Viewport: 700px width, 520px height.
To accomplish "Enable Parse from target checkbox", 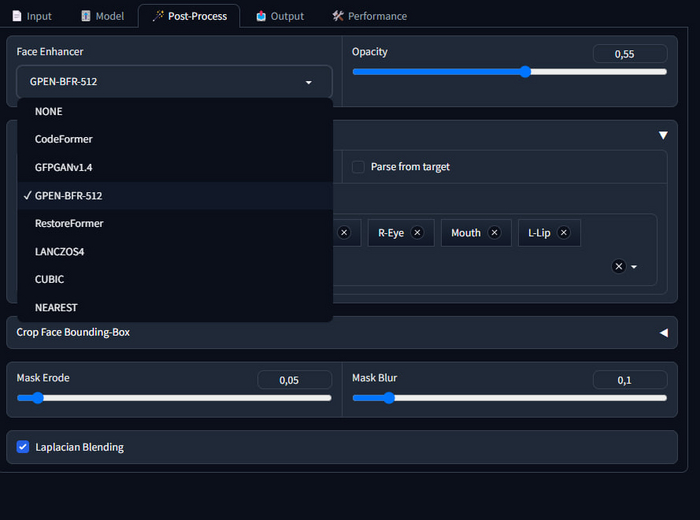I will tap(358, 167).
